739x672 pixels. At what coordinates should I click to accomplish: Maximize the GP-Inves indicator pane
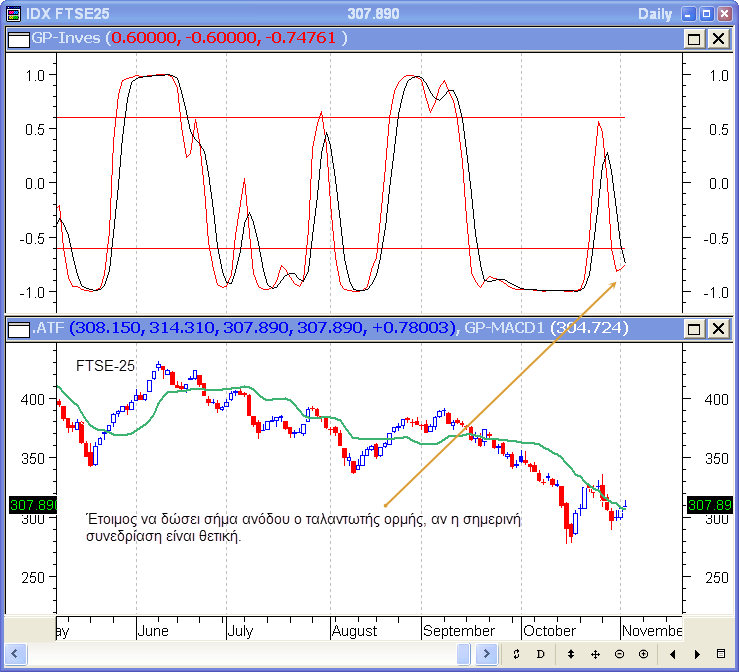click(694, 38)
